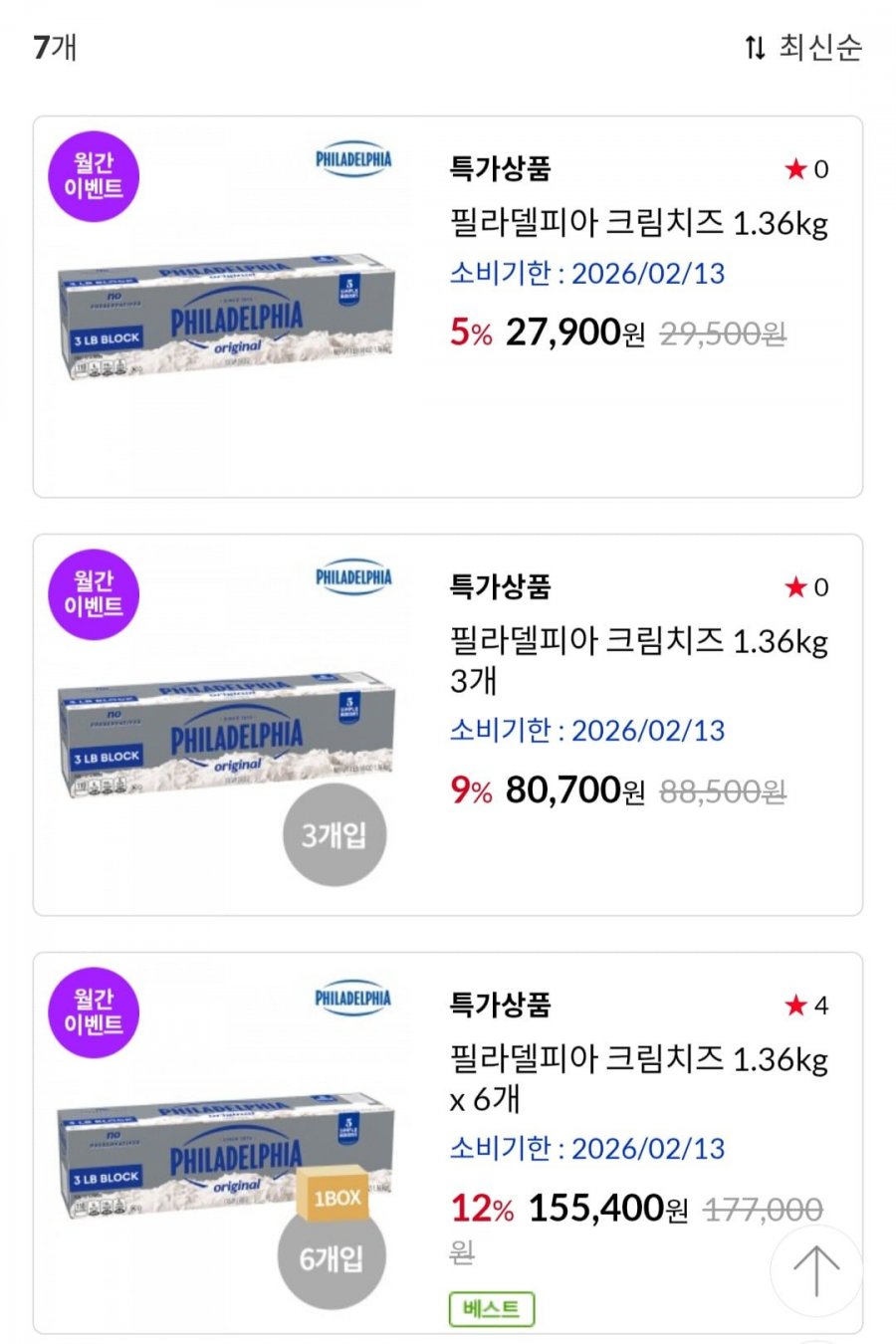
Task: Click the star rating icon on 3개 product
Action: pos(795,587)
